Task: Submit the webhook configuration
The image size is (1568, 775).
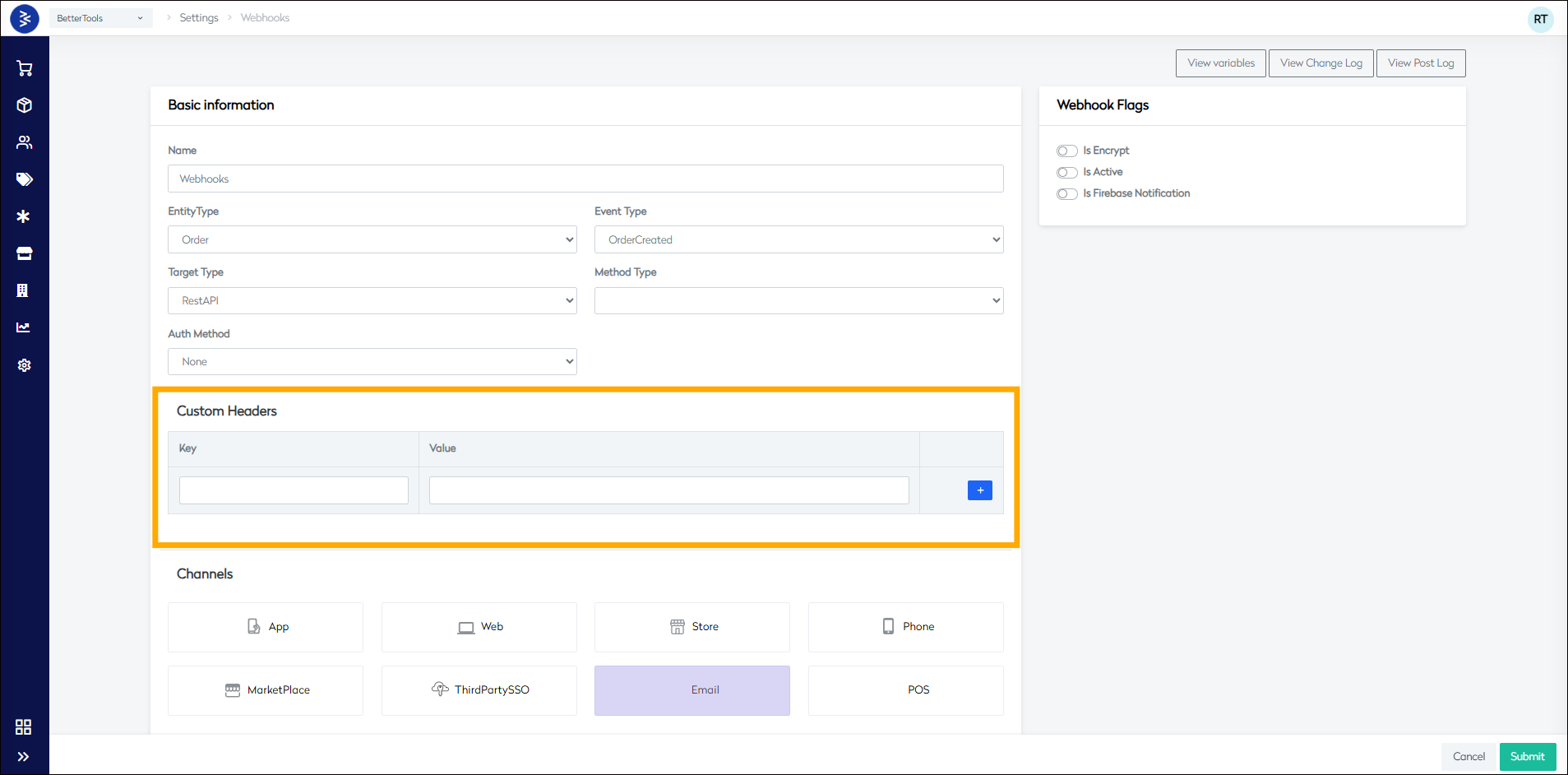Action: [1526, 756]
